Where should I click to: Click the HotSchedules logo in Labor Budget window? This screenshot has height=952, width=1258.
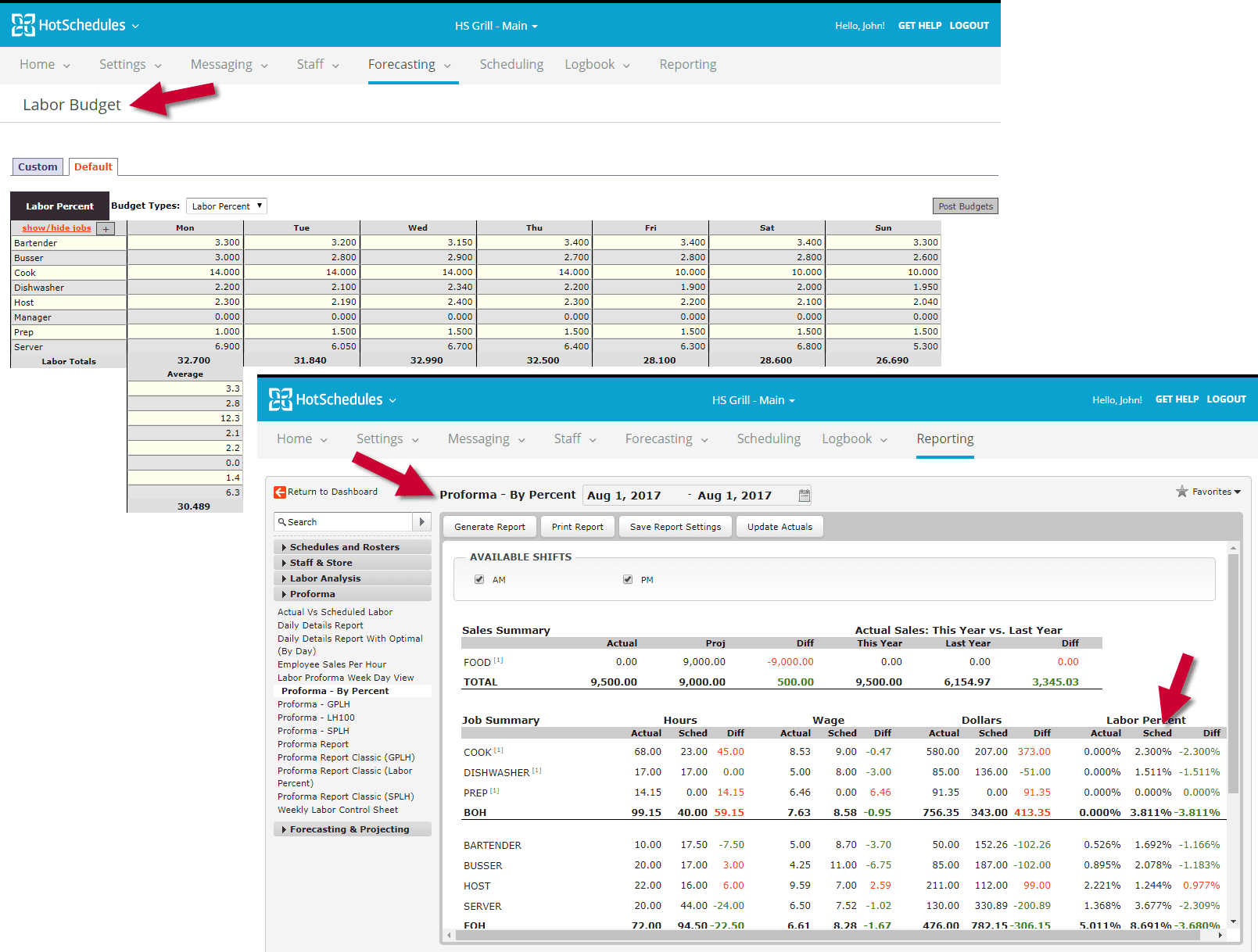pos(68,25)
